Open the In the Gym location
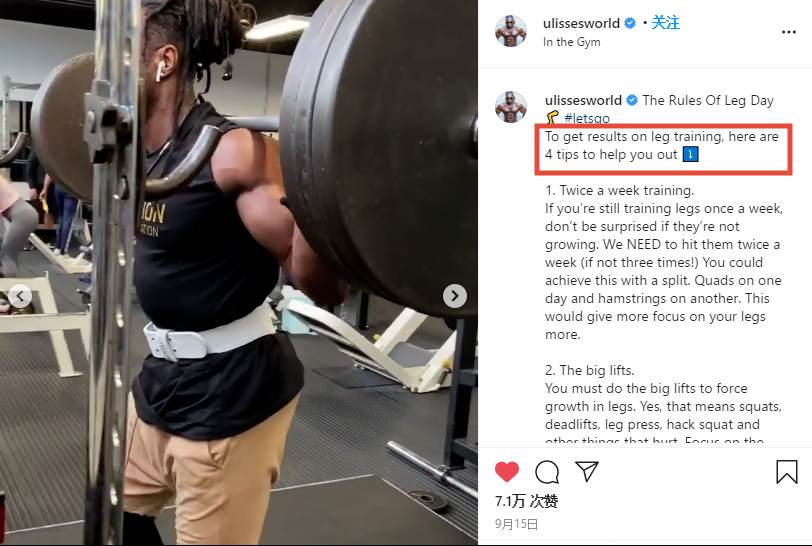 [572, 42]
